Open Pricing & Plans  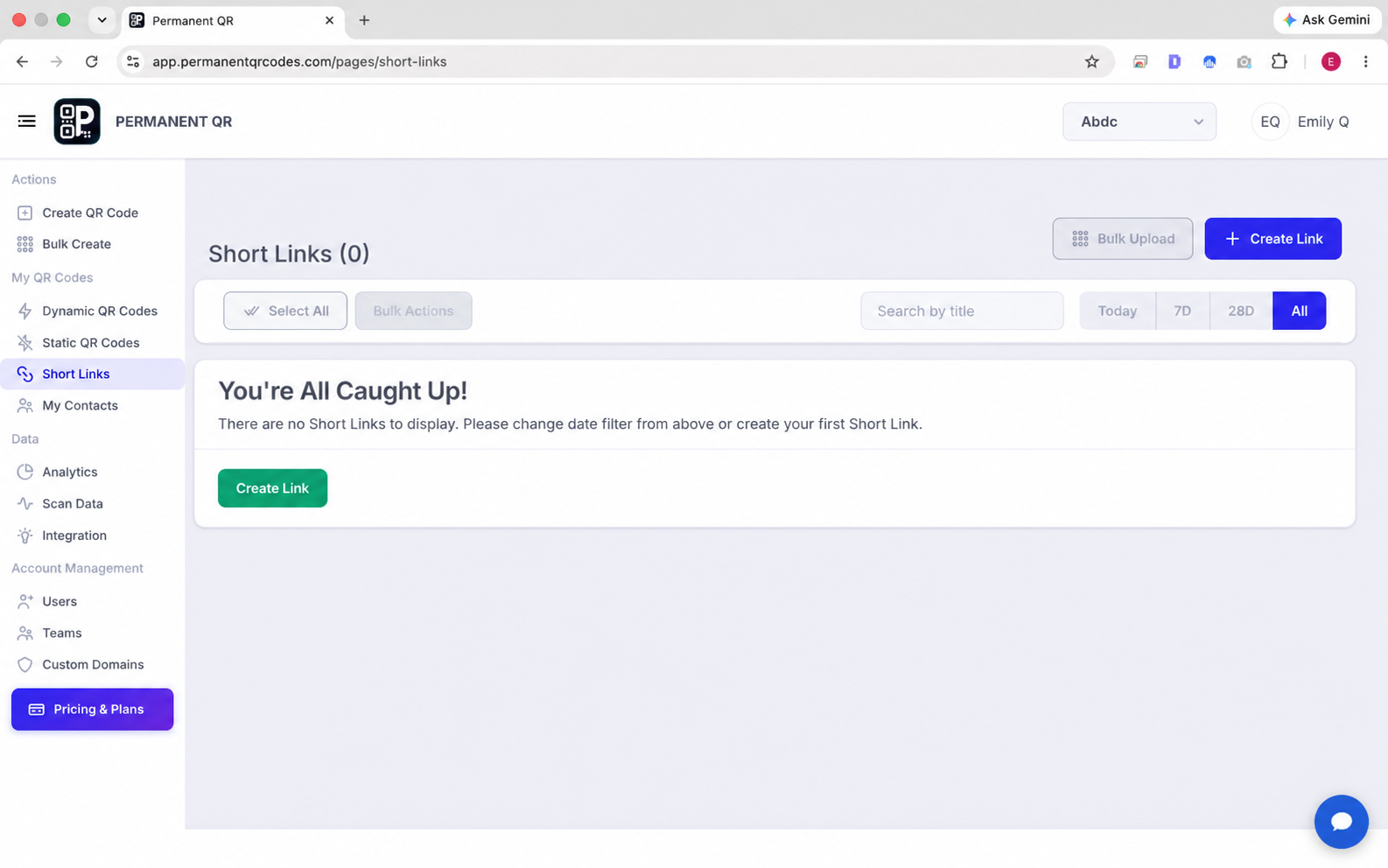pos(92,710)
